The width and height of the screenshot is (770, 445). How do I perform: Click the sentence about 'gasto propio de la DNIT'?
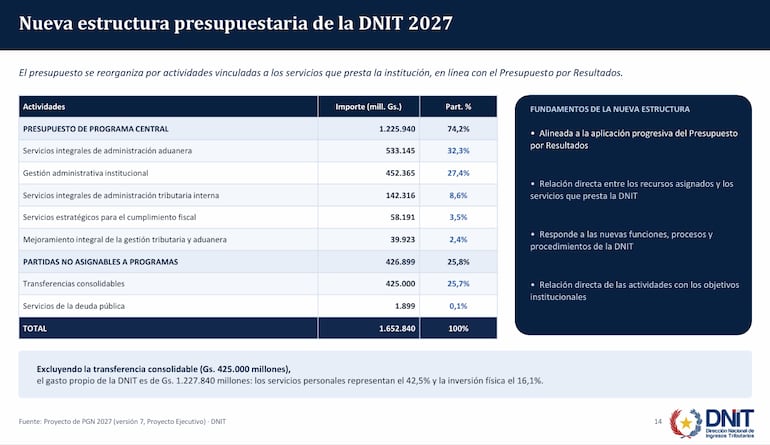click(290, 381)
